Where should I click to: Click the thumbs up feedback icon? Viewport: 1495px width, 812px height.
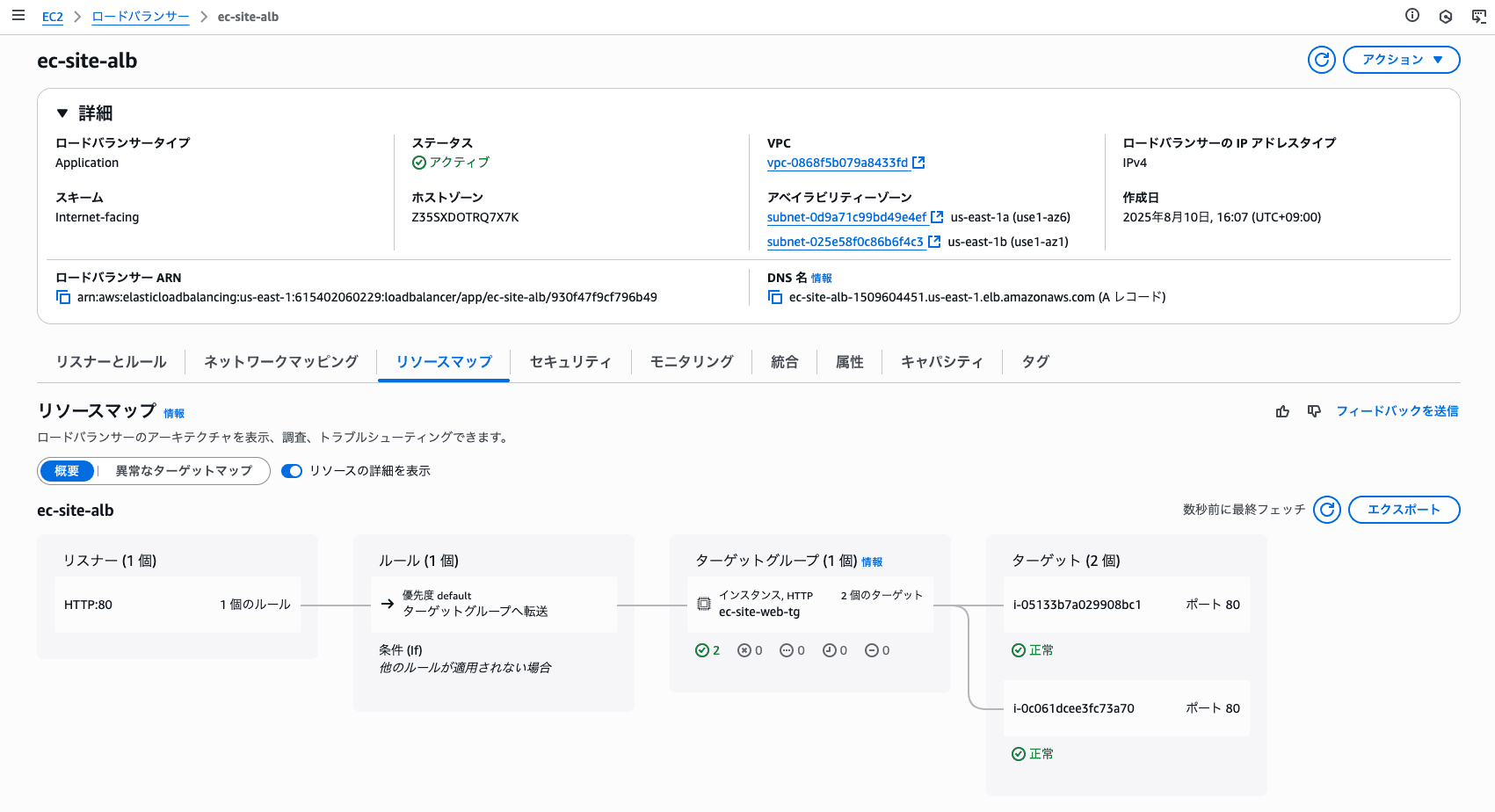pyautogui.click(x=1282, y=411)
